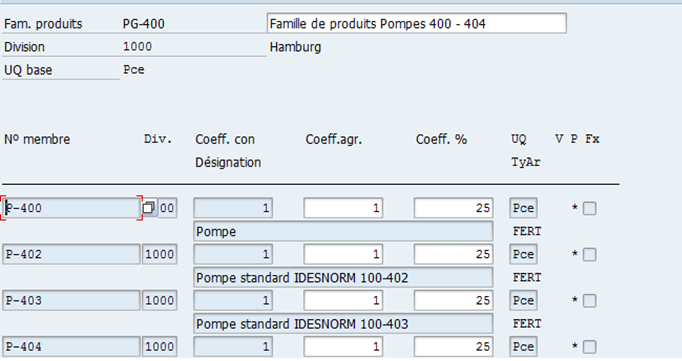
Task: Click the Div. 1000 field for P-402
Action: (160, 254)
